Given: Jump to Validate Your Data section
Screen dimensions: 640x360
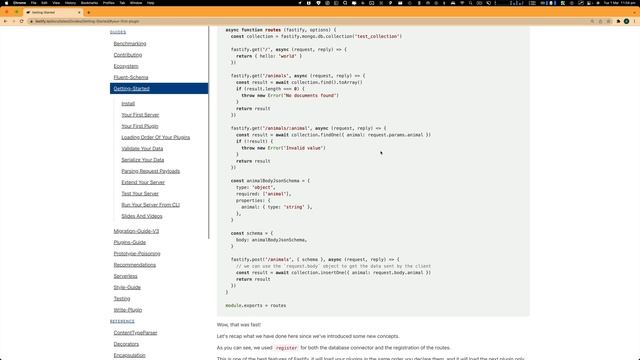Looking at the screenshot, I should (x=142, y=149).
